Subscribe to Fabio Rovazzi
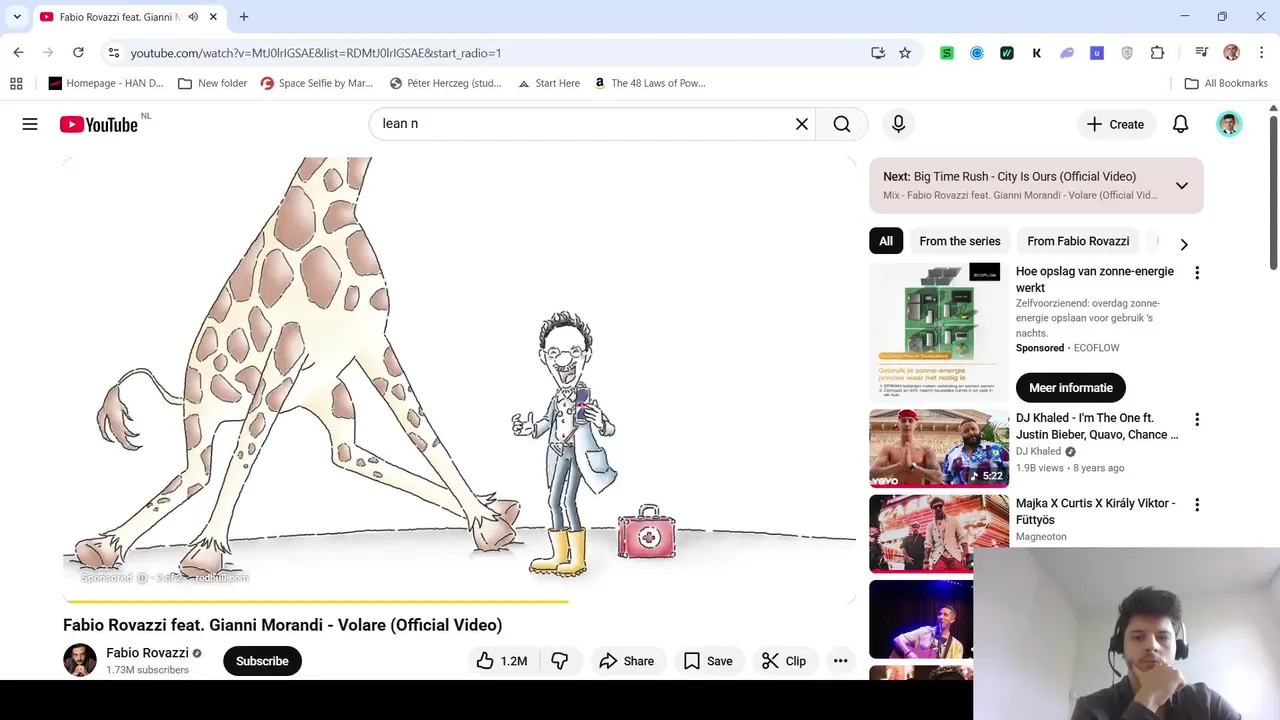 [262, 661]
